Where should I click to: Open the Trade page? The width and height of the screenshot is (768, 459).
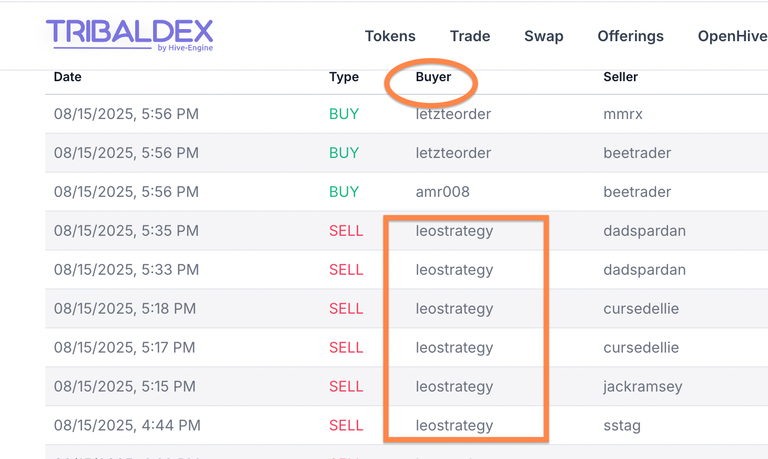click(x=470, y=36)
